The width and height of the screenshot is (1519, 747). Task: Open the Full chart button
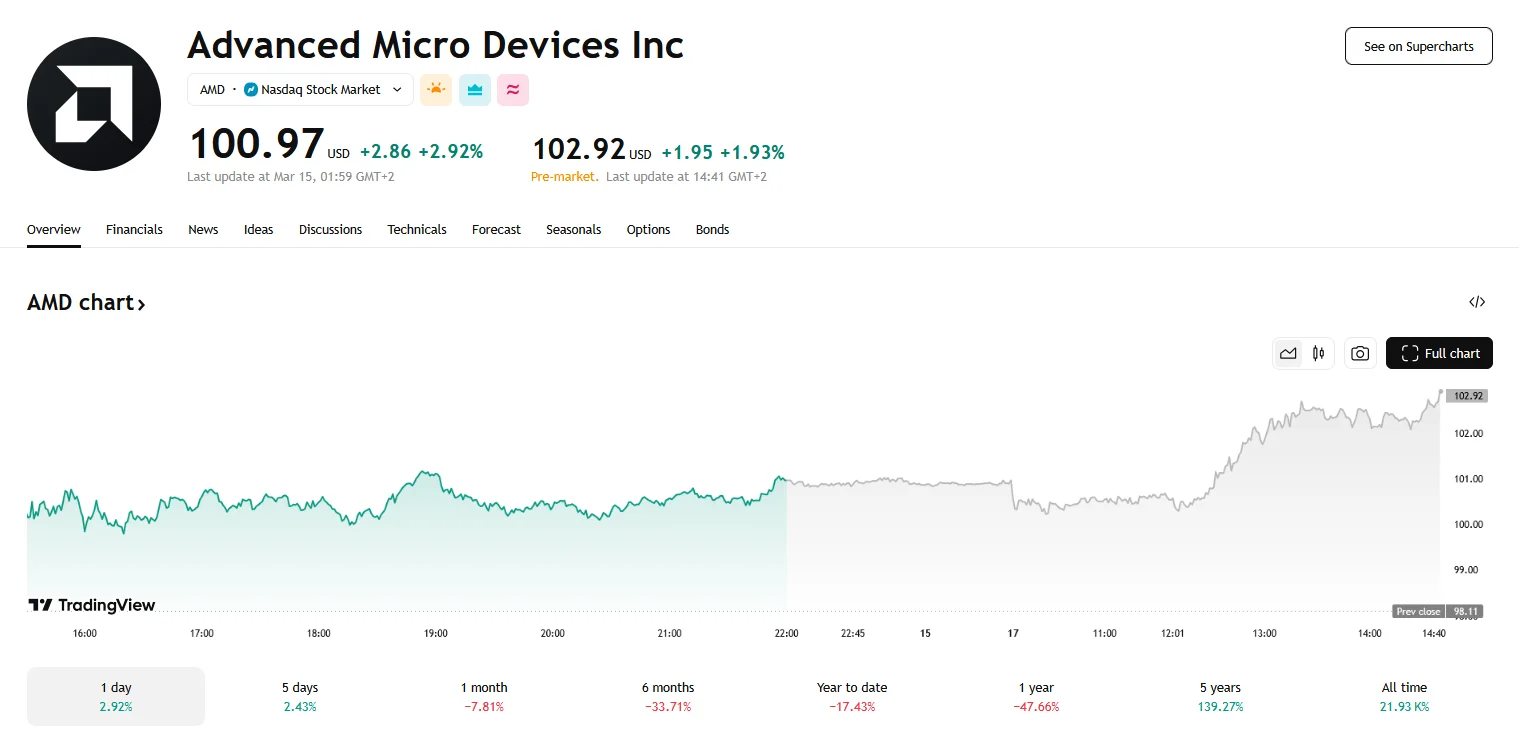point(1439,353)
